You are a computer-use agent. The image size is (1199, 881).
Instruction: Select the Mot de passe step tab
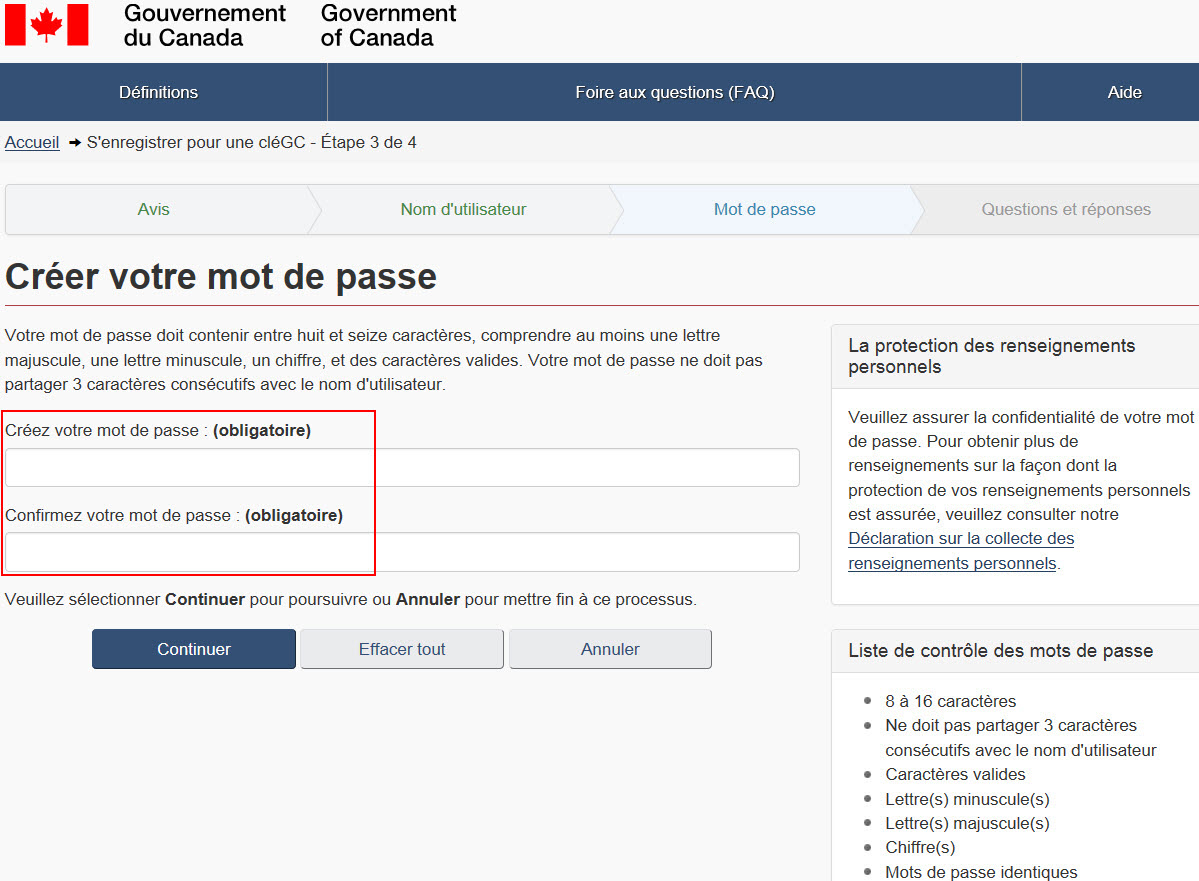tap(765, 210)
